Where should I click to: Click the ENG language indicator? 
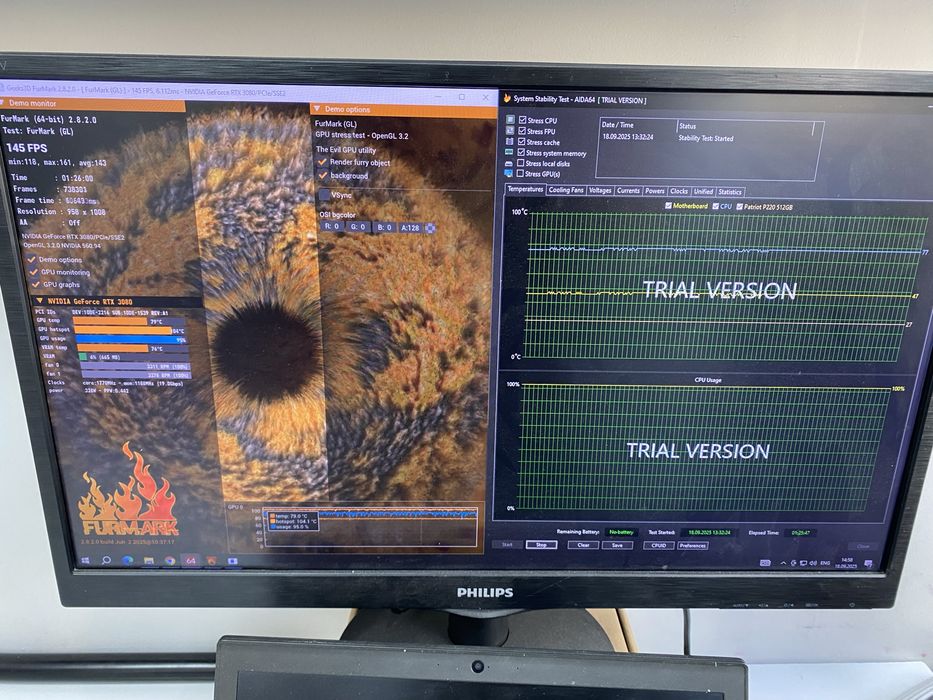click(x=825, y=563)
